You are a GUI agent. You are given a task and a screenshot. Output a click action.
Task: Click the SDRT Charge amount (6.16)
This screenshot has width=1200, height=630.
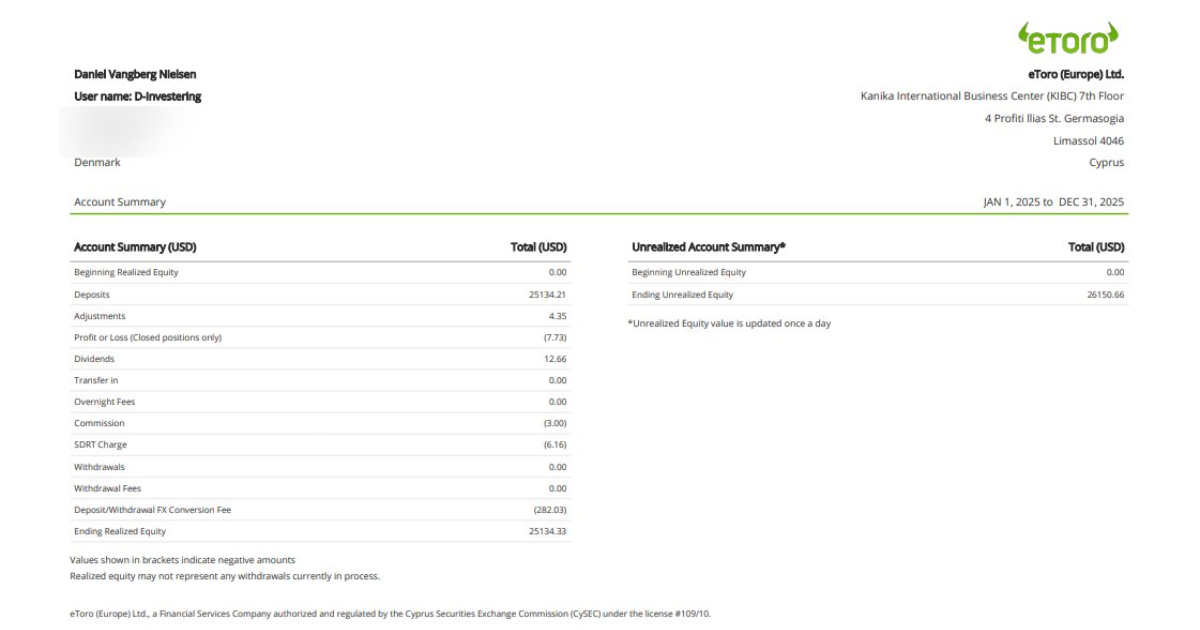point(554,445)
